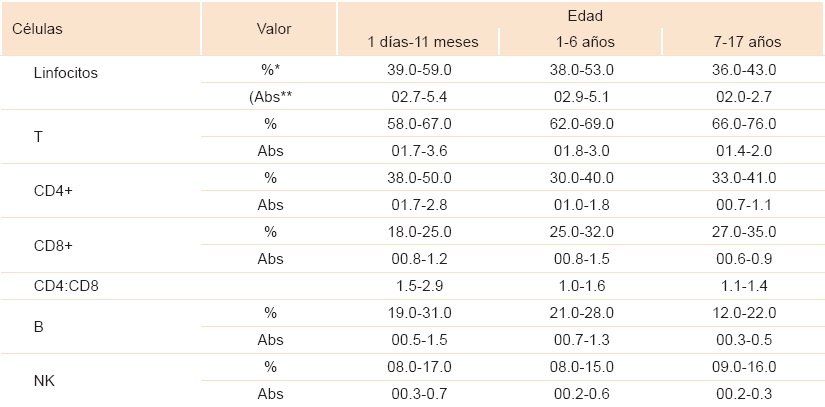Click the Valor column header
825x407 pixels.
point(273,29)
